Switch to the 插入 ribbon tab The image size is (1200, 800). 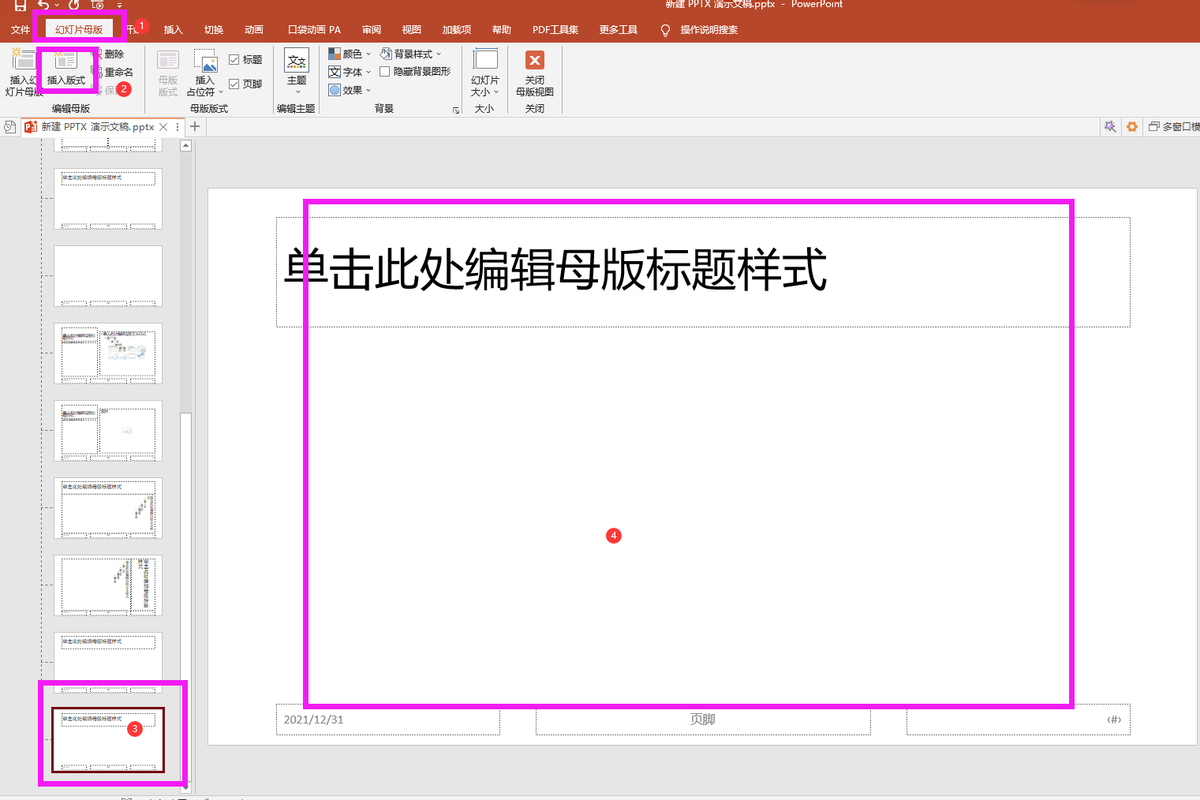(x=173, y=30)
